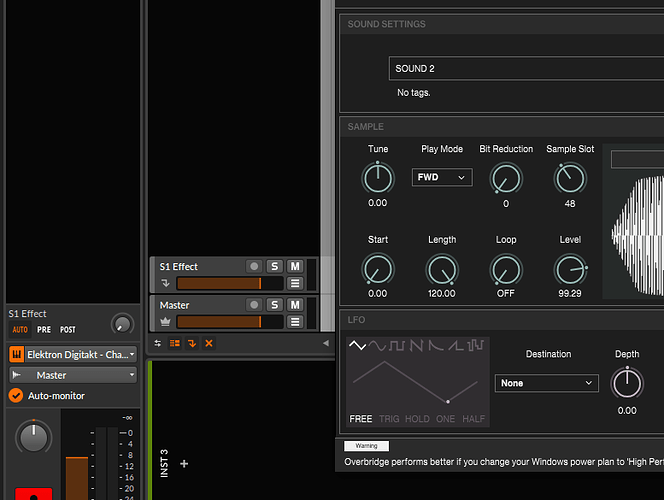664x500 pixels.
Task: Click S1 Effect track volume bar
Action: click(230, 283)
